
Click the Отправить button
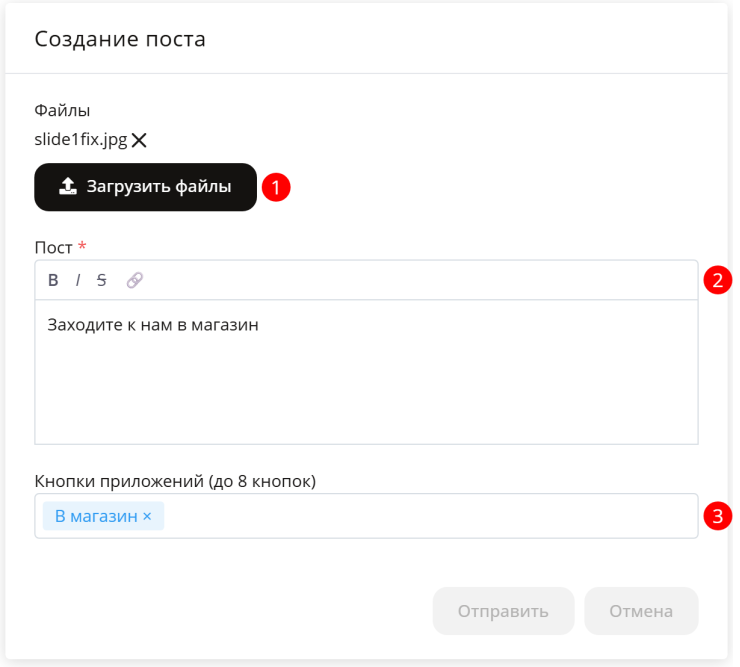click(504, 611)
